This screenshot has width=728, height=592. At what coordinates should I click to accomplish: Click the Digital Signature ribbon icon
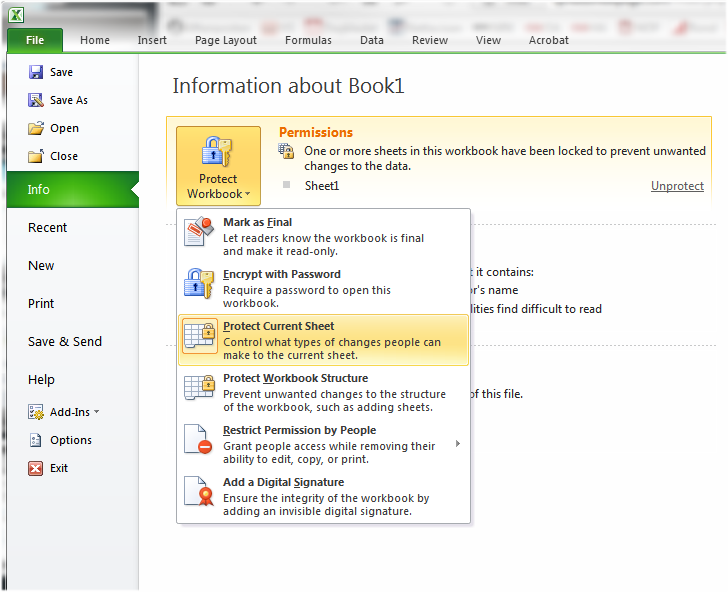coord(199,491)
